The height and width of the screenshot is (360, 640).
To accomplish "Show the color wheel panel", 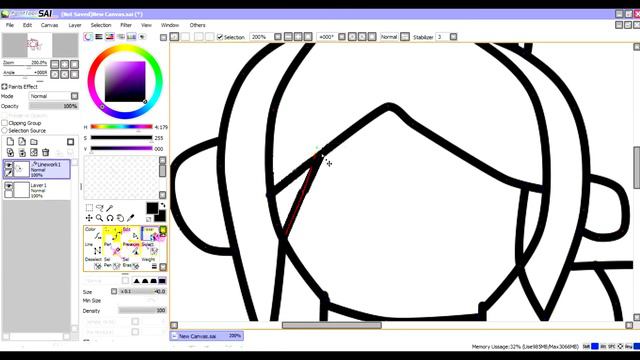I will click(x=88, y=37).
